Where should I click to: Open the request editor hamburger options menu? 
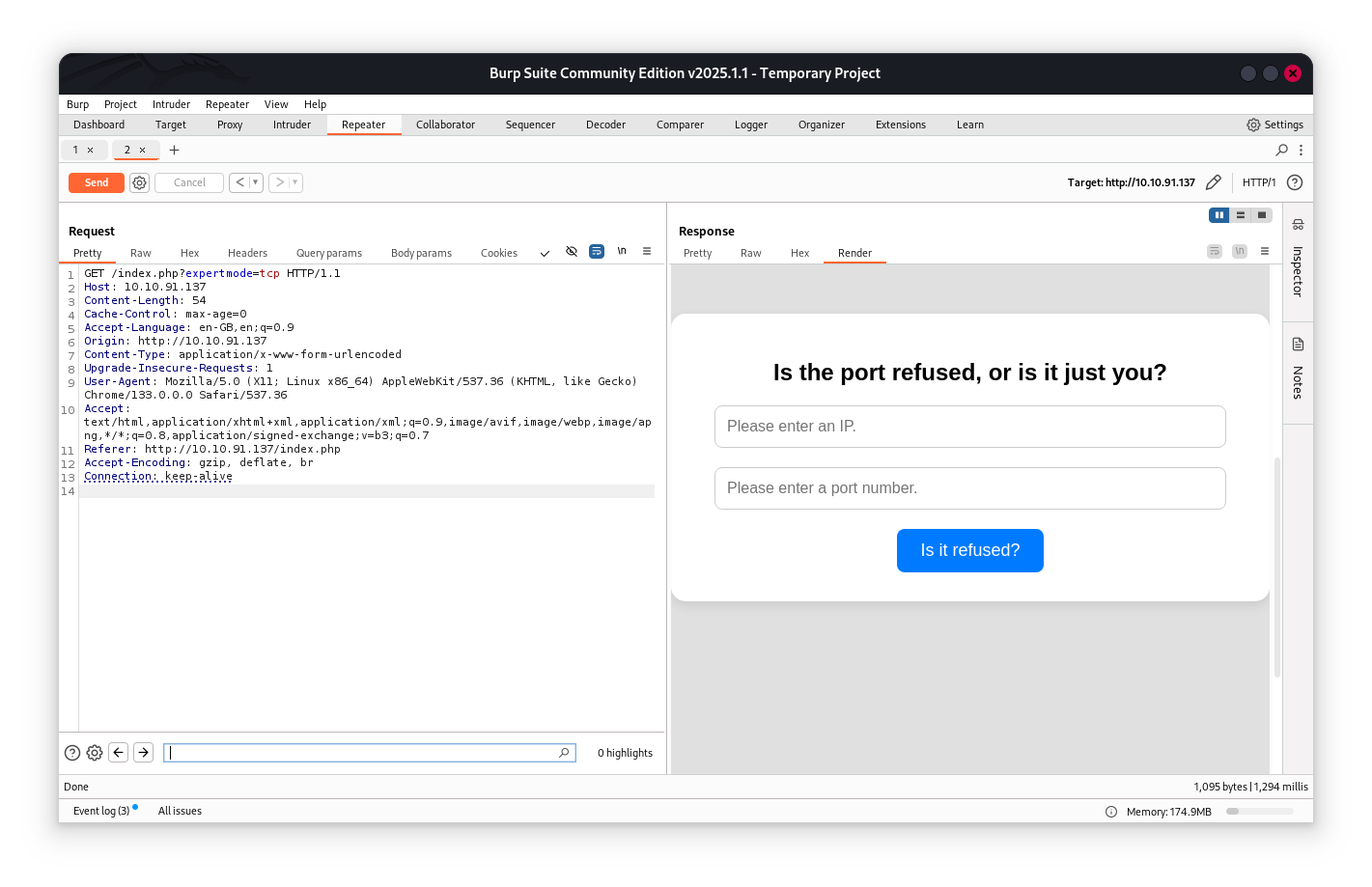pos(647,252)
